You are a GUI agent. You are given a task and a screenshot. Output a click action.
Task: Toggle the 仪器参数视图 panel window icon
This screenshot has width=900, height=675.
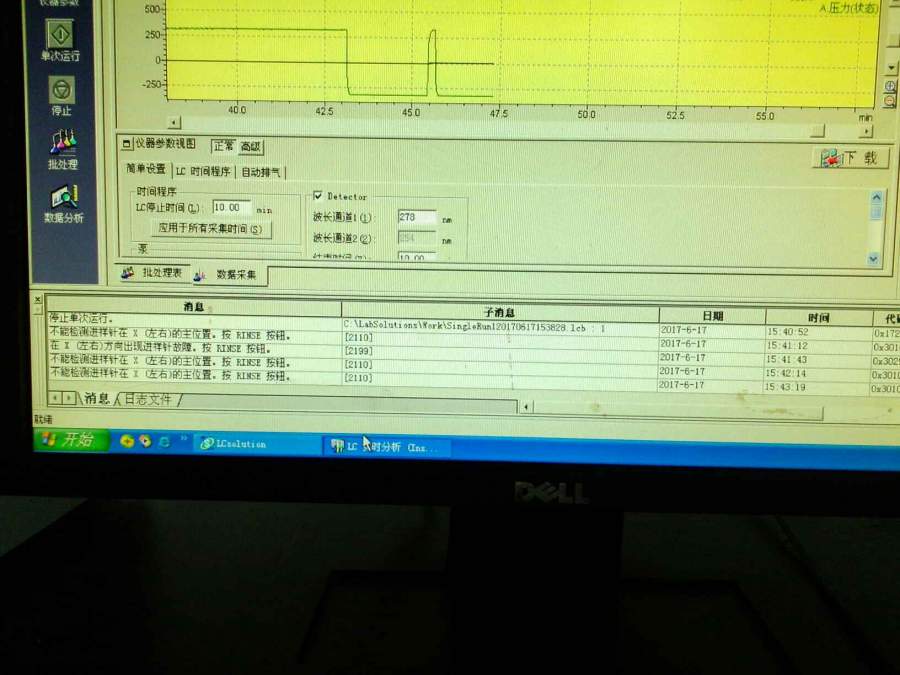click(127, 143)
